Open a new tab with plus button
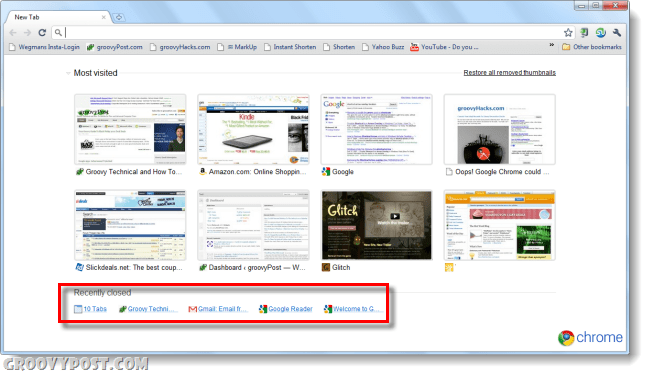Screen dimensions: 650x375 119,17
